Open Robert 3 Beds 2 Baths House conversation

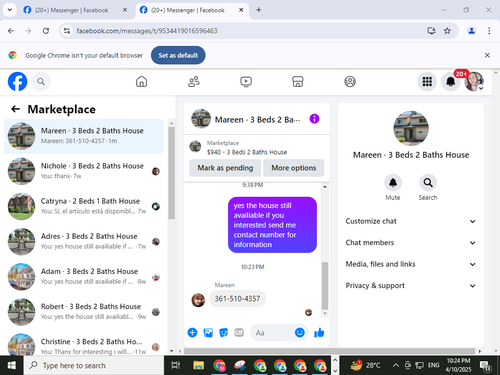(84, 312)
